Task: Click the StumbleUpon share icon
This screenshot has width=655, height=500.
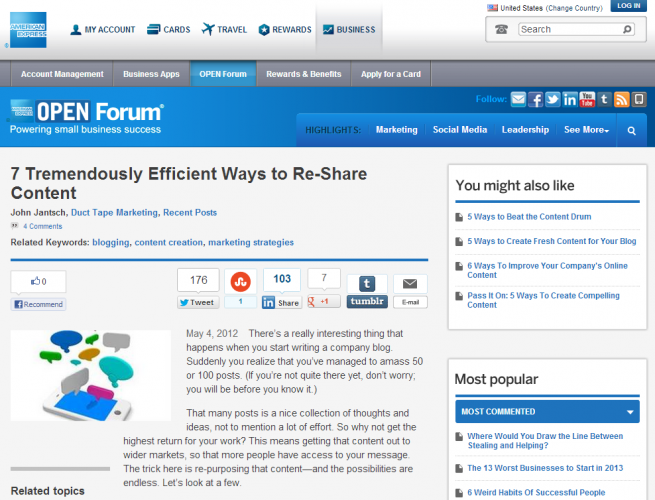Action: tap(240, 281)
